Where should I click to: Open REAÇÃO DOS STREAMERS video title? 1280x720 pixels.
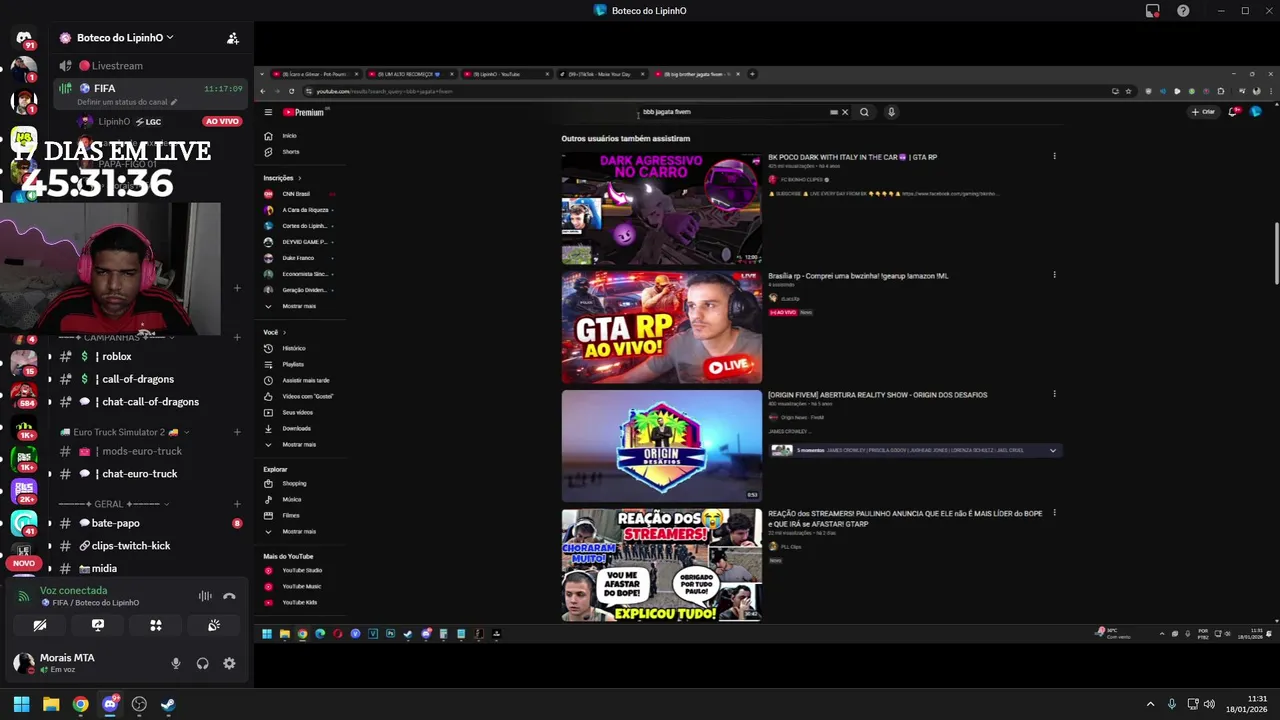point(905,518)
